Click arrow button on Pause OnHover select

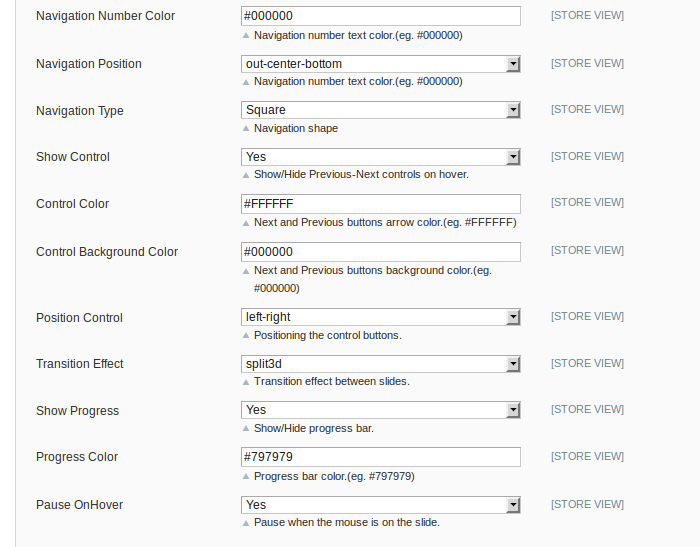(513, 505)
